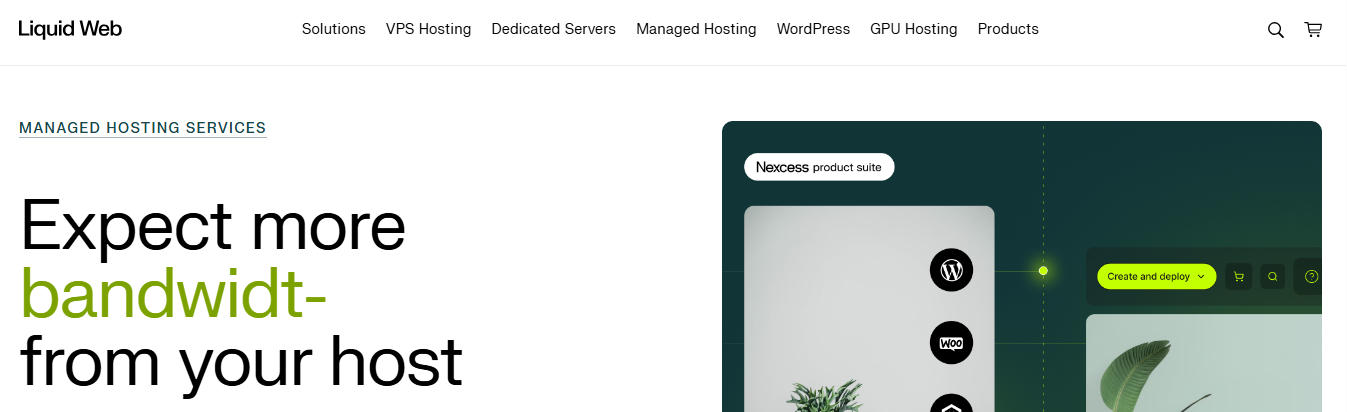Viewport: 1347px width, 412px height.
Task: Click the partially visible hexagon logo icon
Action: point(951,404)
